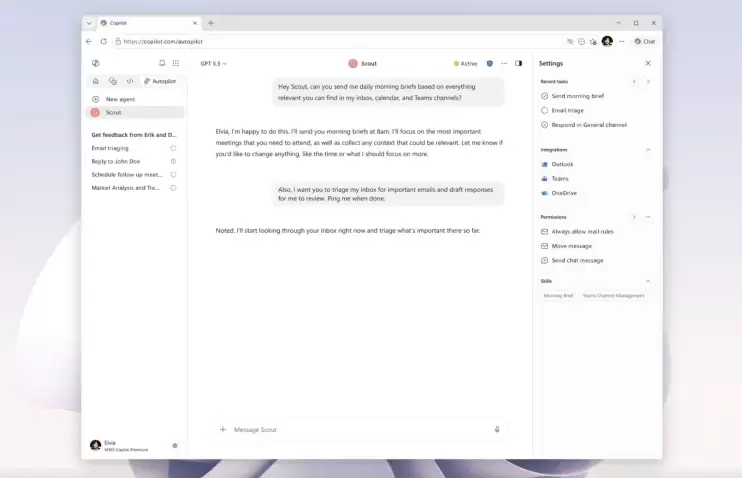This screenshot has width=742, height=478.
Task: Open the Send morning brief task
Action: tap(573, 96)
